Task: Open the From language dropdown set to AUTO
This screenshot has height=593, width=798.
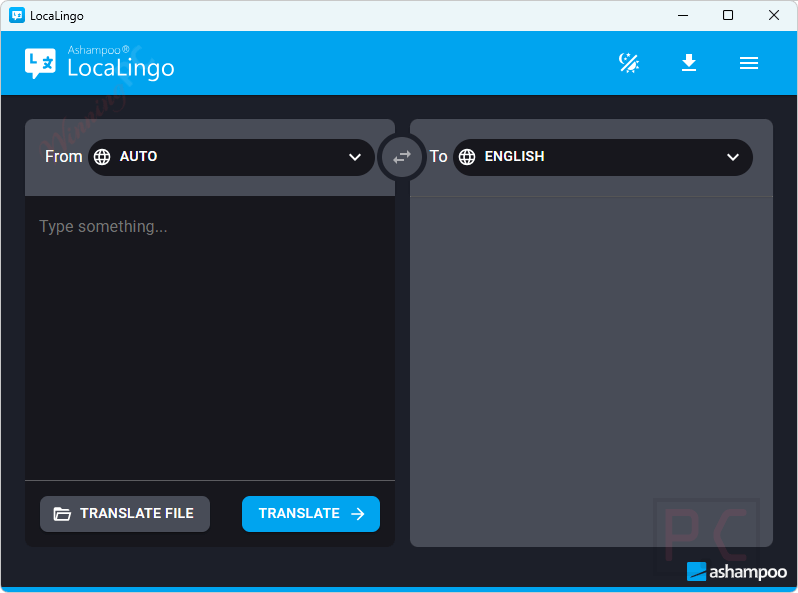Action: coord(232,157)
